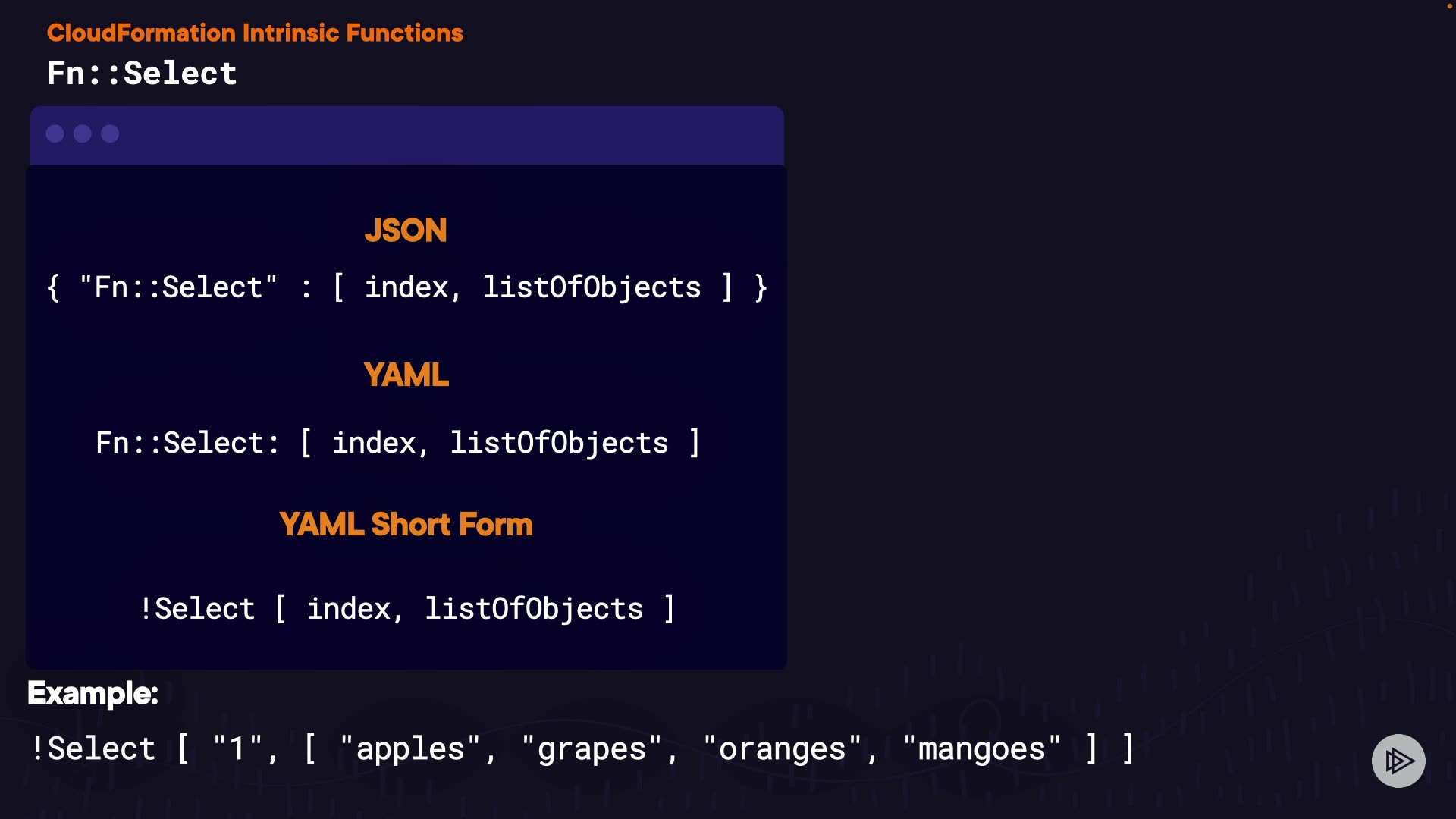1456x819 pixels.
Task: Click the third dot in window header
Action: coord(110,134)
